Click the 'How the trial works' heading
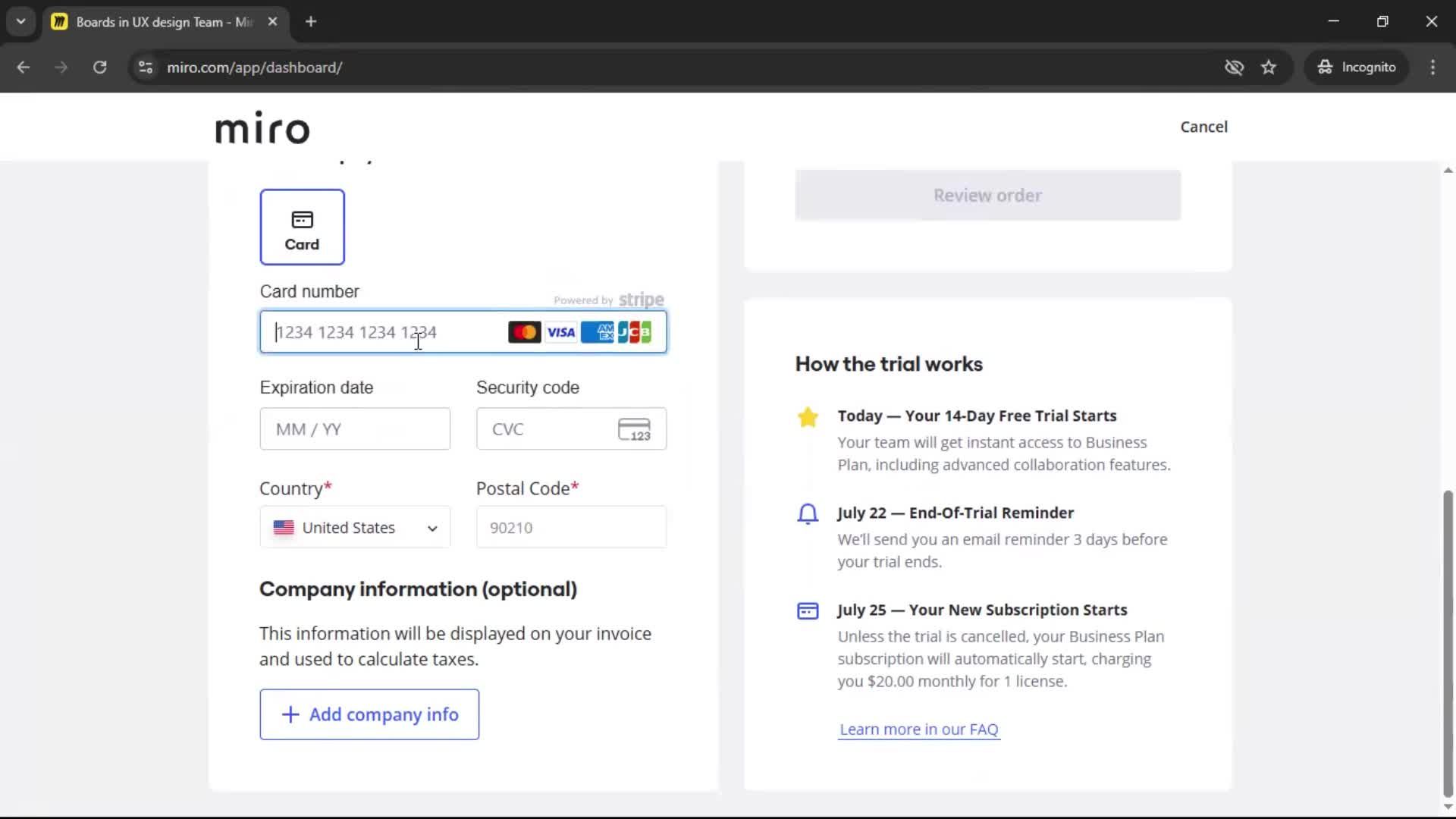Image resolution: width=1456 pixels, height=819 pixels. coord(889,364)
